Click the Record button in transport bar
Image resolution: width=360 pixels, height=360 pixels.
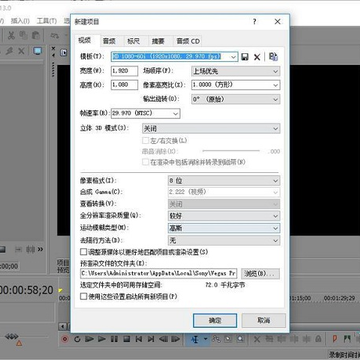click(65, 339)
